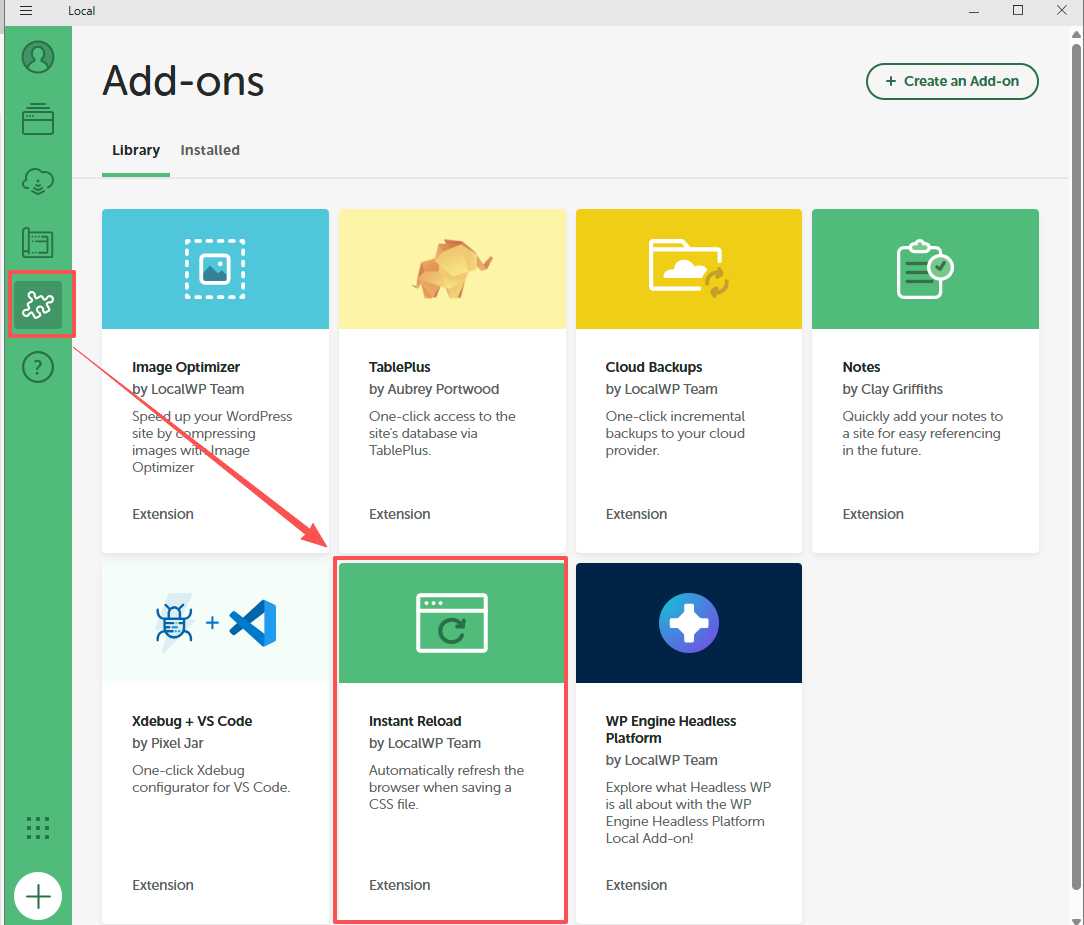
Task: Open the Blueprints icon in sidebar
Action: coord(38,243)
